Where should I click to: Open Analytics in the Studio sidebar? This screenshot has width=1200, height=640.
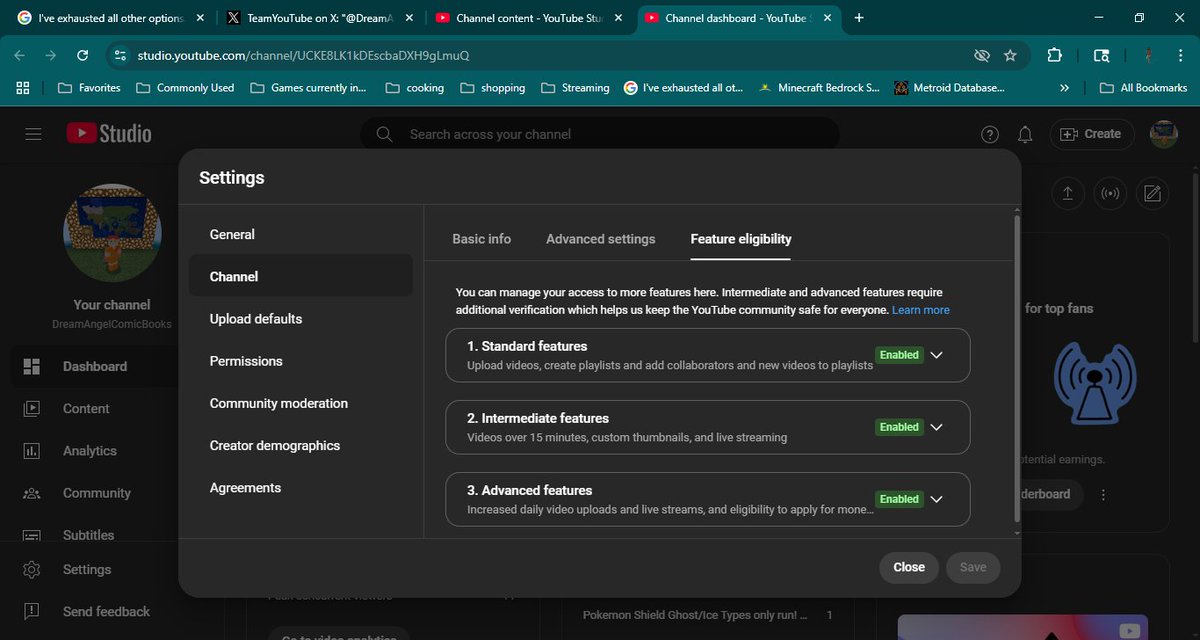pyautogui.click(x=89, y=450)
